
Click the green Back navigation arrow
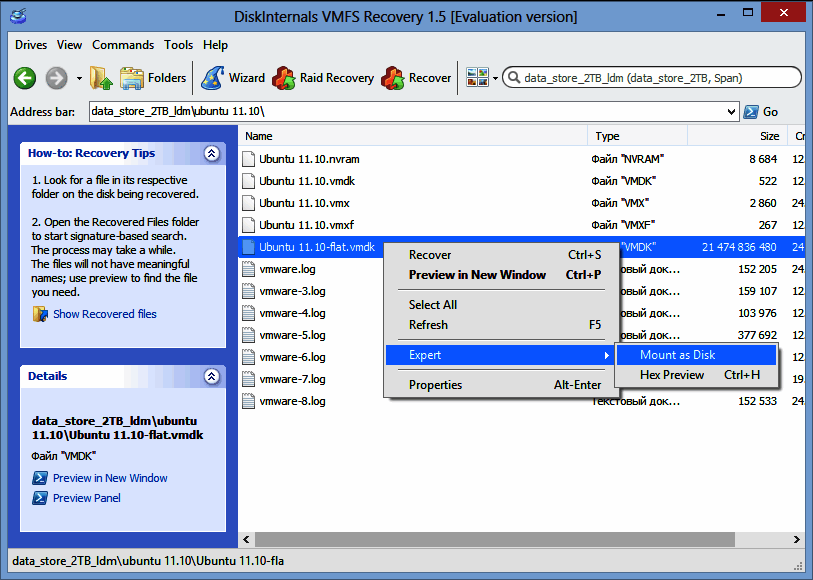[x=25, y=78]
